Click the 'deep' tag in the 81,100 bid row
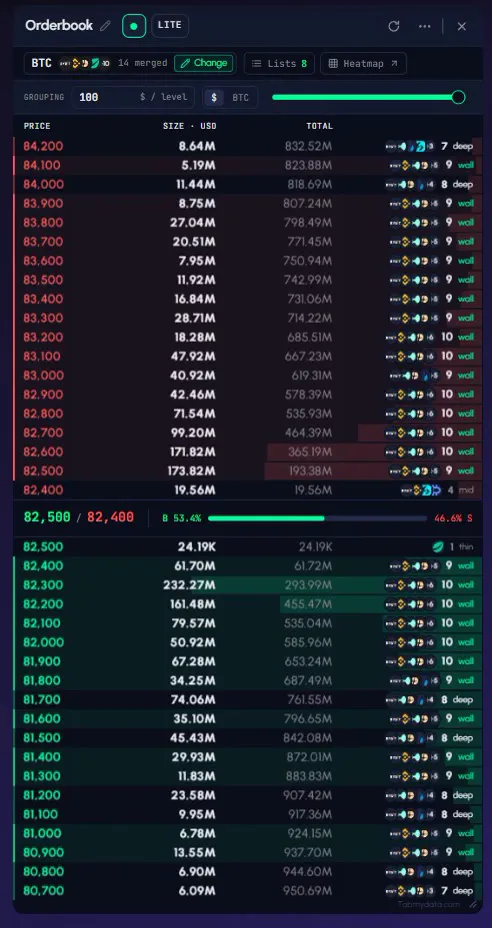The image size is (492, 928). (x=463, y=814)
